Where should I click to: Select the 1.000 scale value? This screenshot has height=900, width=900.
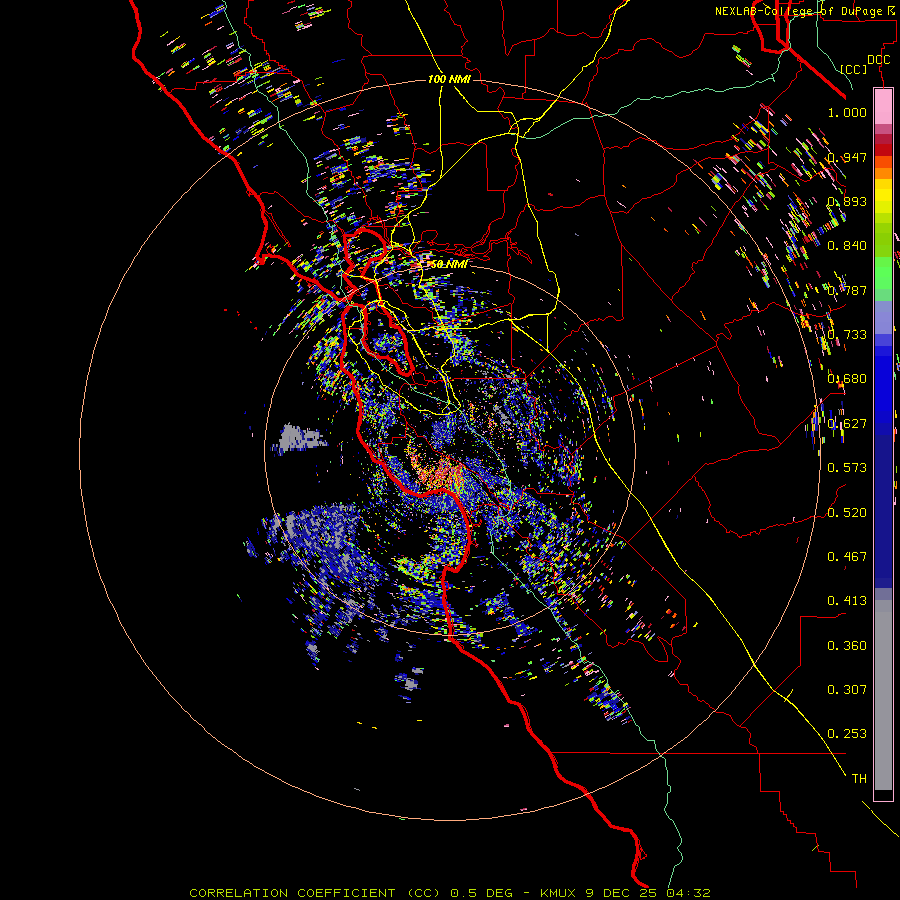847,112
